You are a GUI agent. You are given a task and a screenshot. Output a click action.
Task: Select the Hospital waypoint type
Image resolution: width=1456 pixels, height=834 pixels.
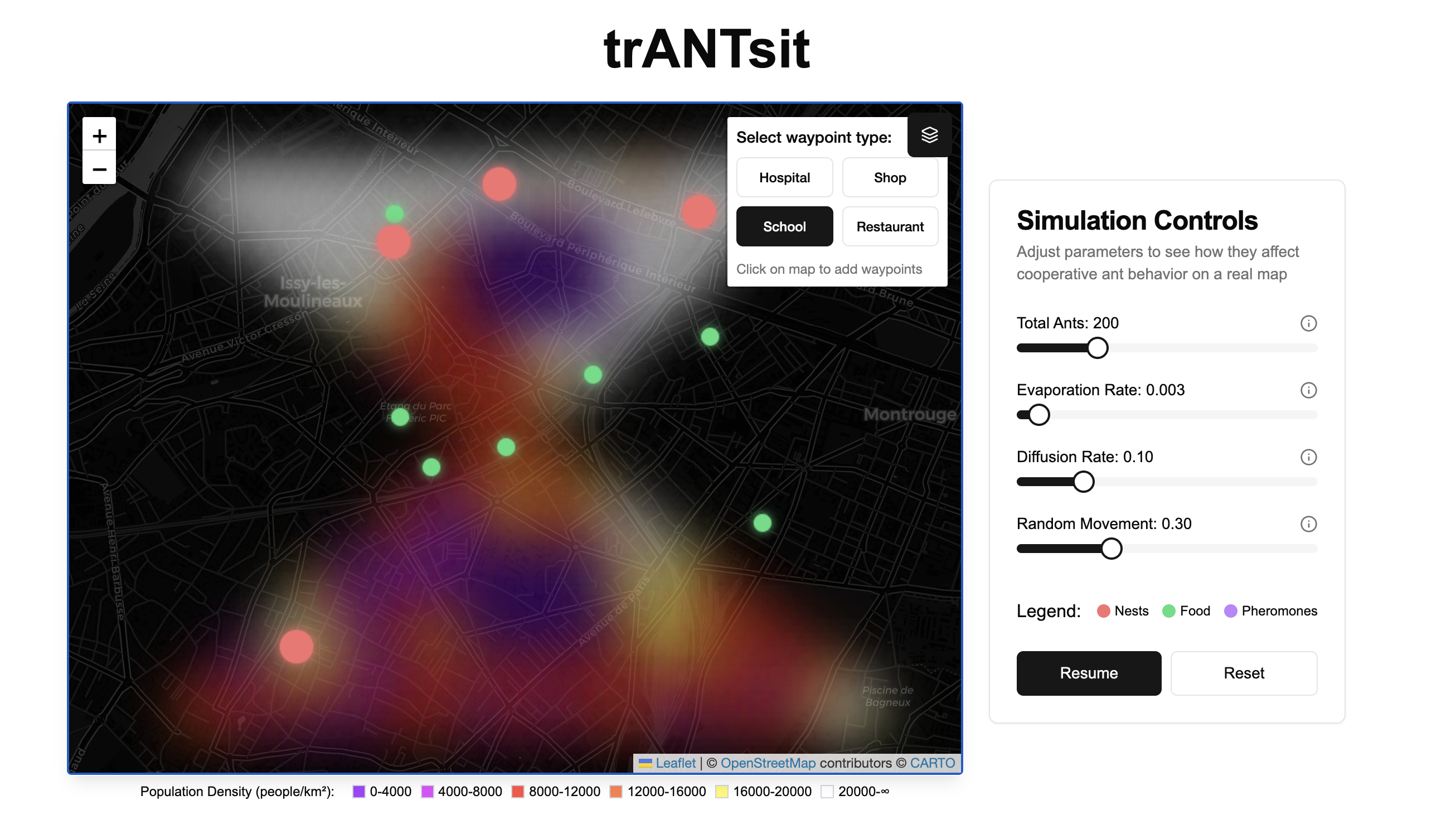(784, 178)
